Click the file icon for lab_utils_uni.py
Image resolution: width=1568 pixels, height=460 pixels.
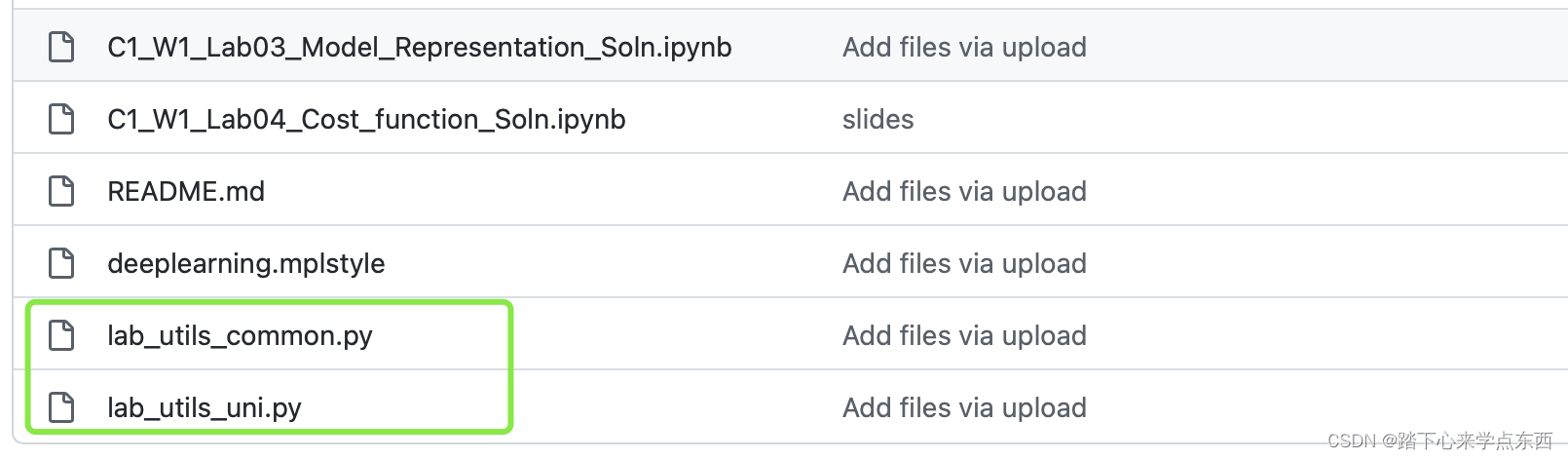pos(61,407)
